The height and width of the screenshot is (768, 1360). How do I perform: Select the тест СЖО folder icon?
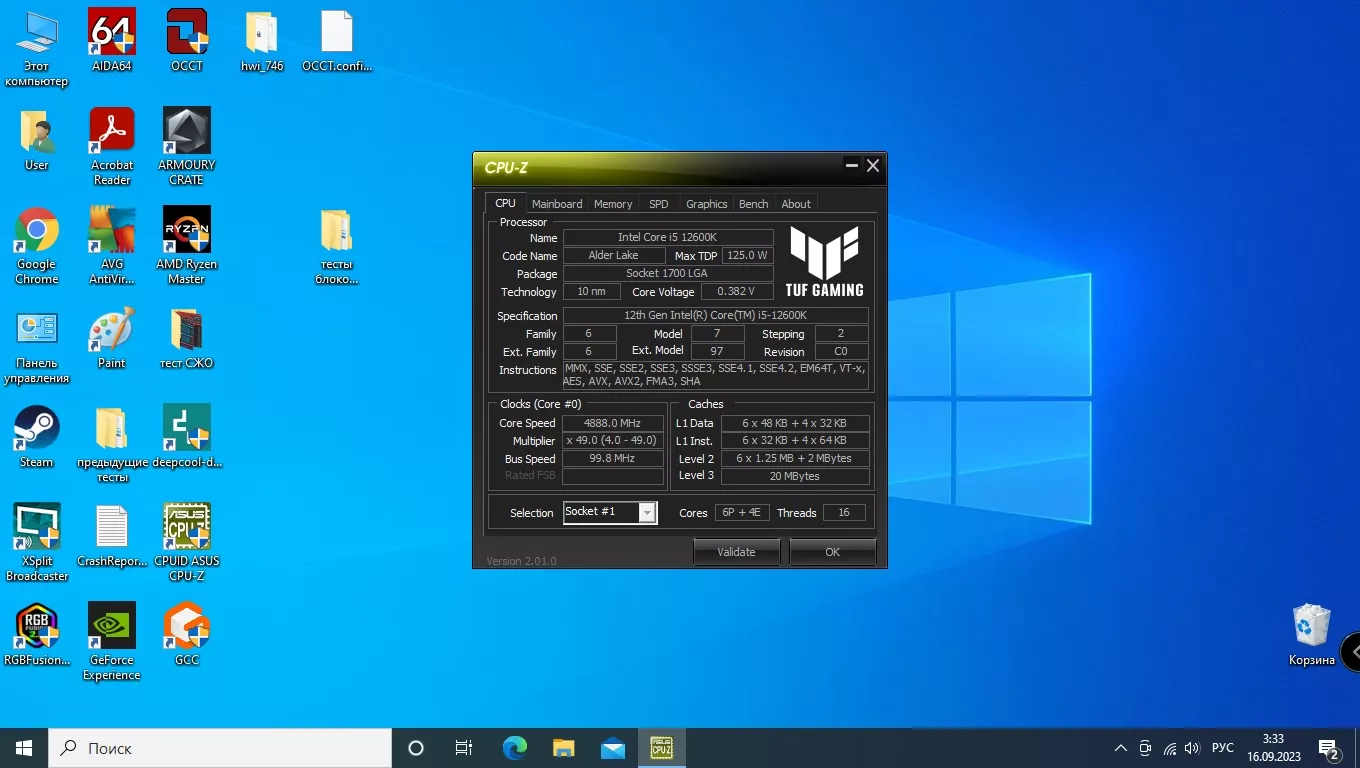(187, 338)
